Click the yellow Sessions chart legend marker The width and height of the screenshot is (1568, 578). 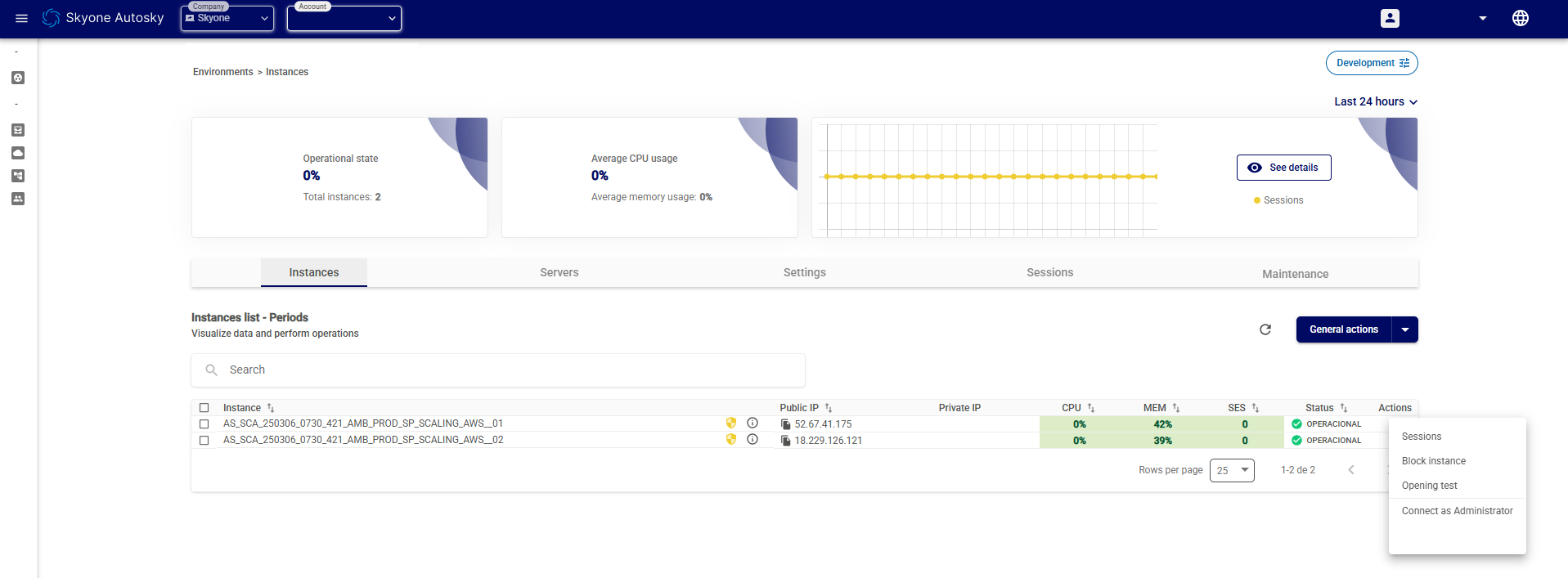click(1257, 200)
